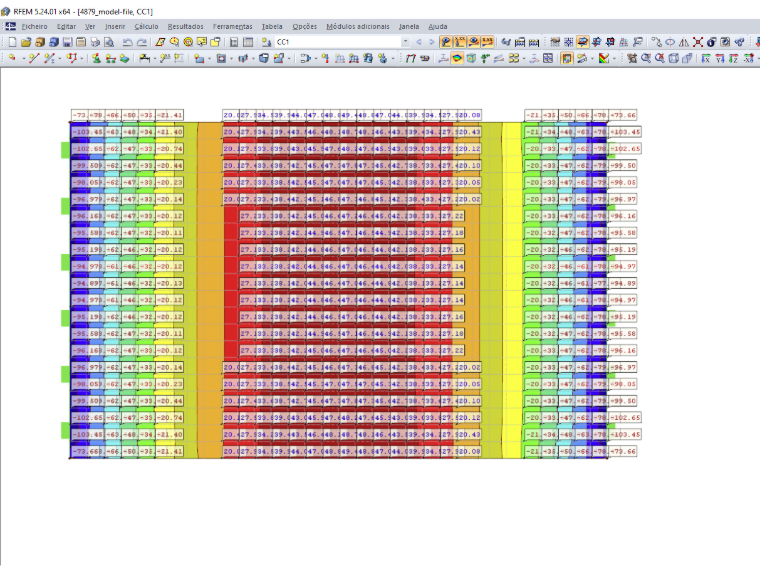Save the model with the floppy disk icon
The image size is (760, 570).
67,42
